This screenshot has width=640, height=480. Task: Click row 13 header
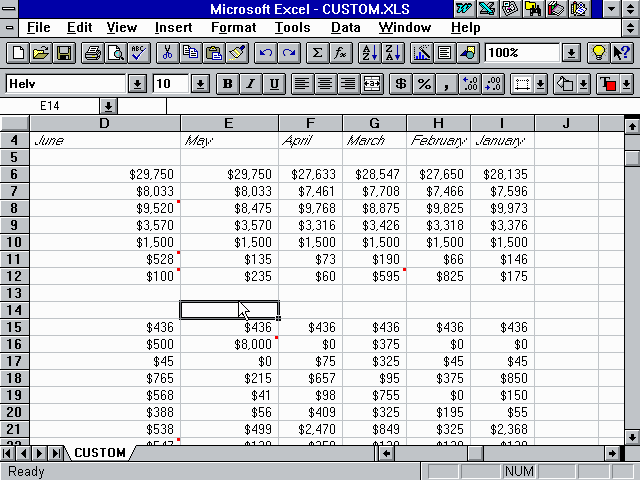(15, 293)
